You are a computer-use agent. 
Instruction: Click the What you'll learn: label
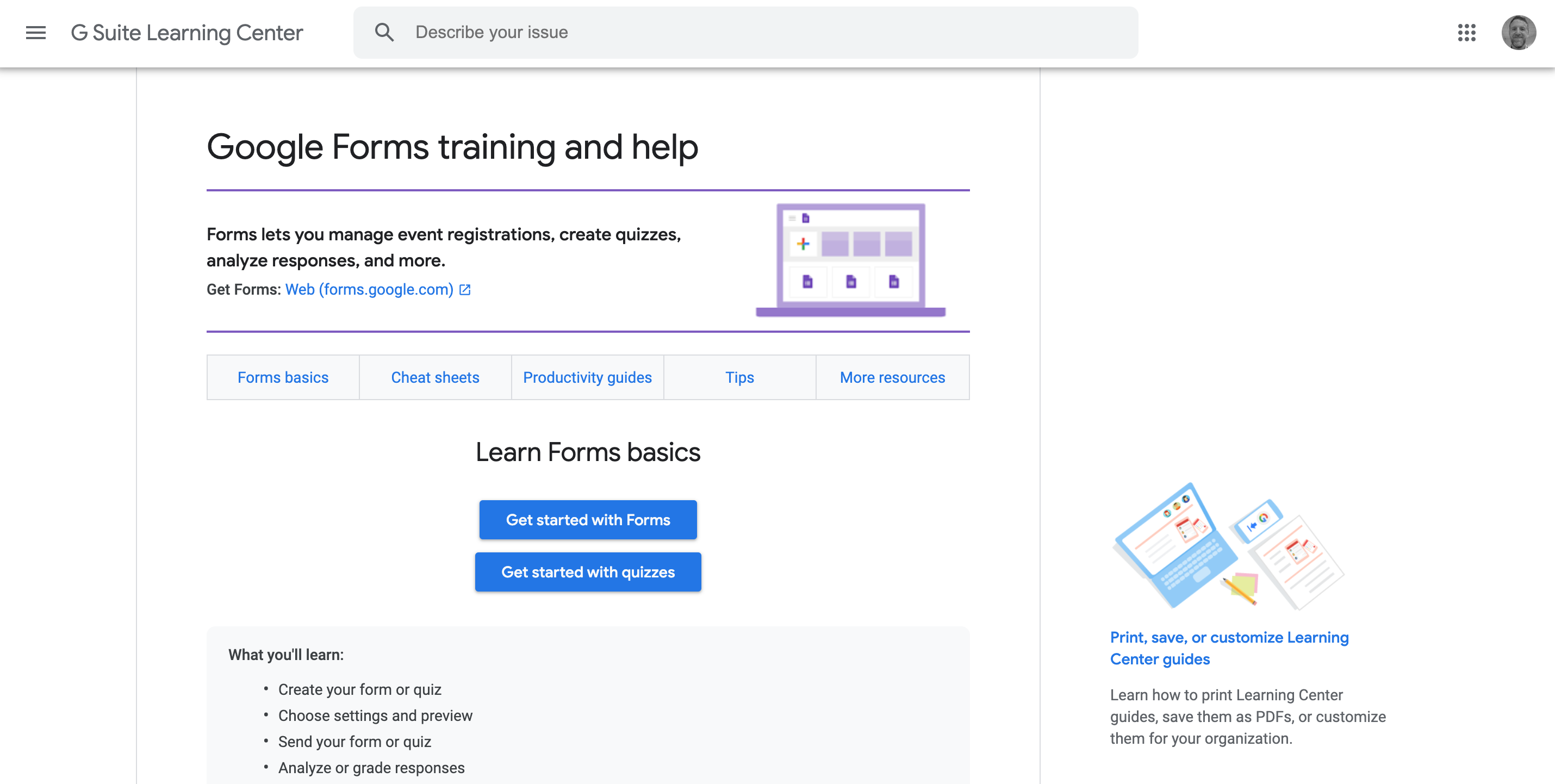(285, 655)
